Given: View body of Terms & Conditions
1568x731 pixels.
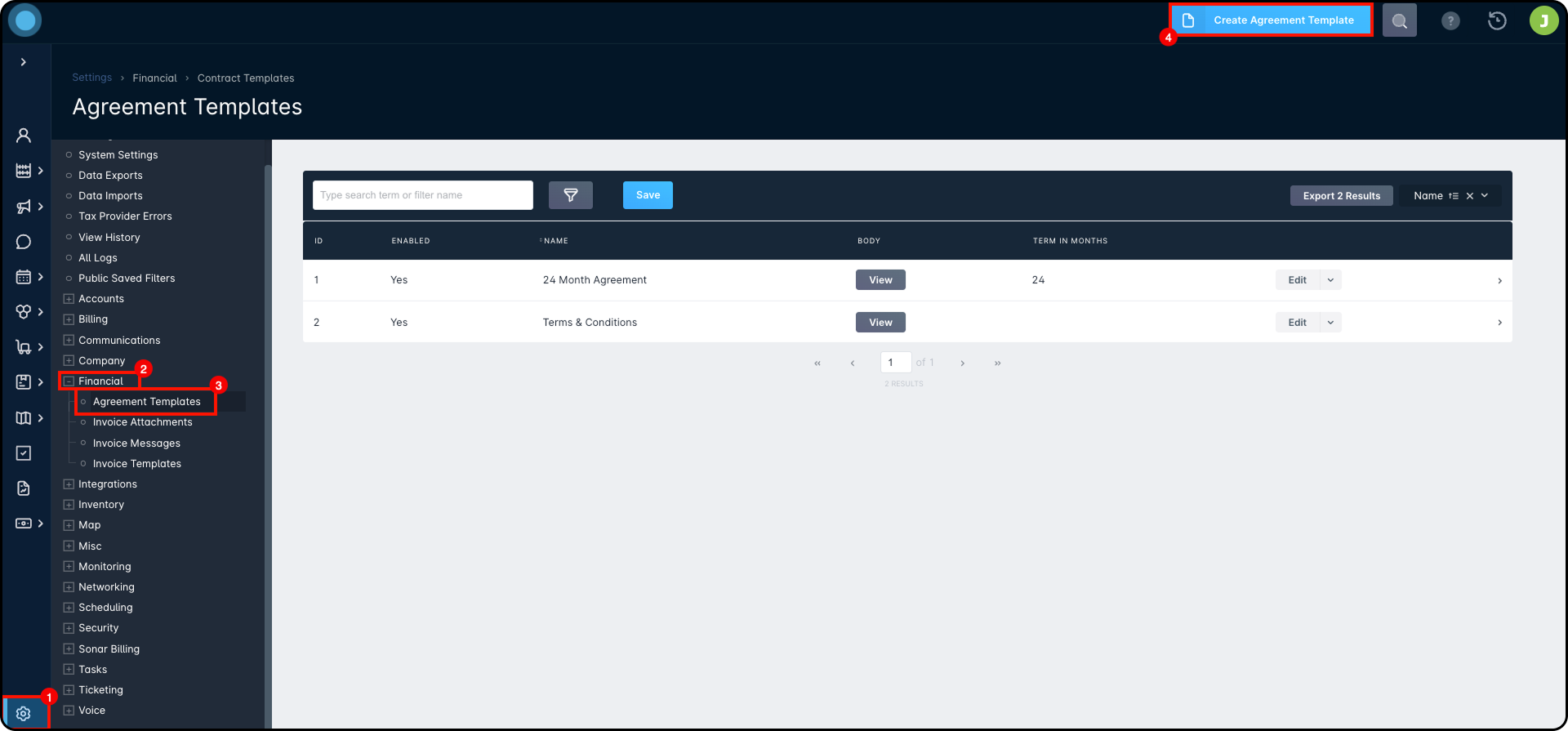Looking at the screenshot, I should click(880, 323).
